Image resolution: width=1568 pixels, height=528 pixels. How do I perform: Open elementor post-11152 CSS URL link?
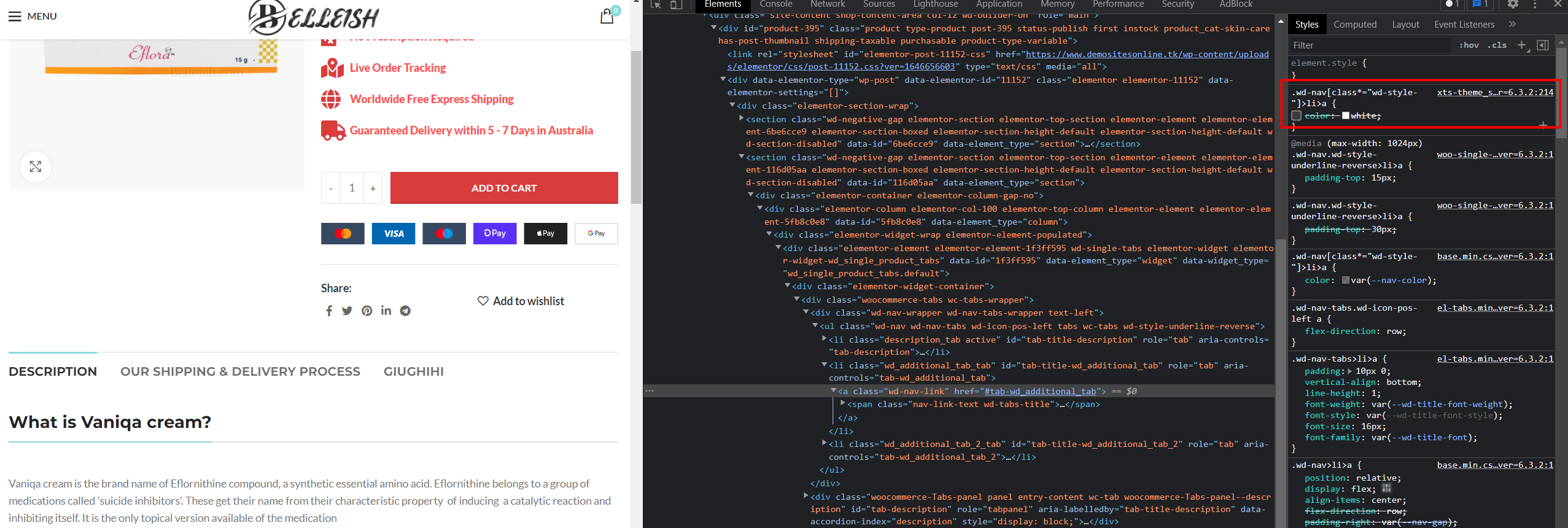click(998, 60)
